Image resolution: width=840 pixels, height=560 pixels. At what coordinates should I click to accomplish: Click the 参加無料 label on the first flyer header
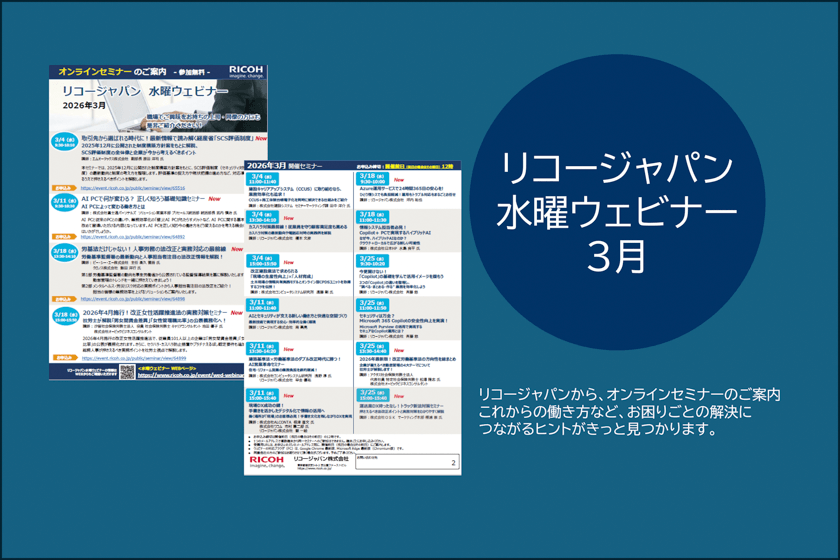pyautogui.click(x=192, y=72)
